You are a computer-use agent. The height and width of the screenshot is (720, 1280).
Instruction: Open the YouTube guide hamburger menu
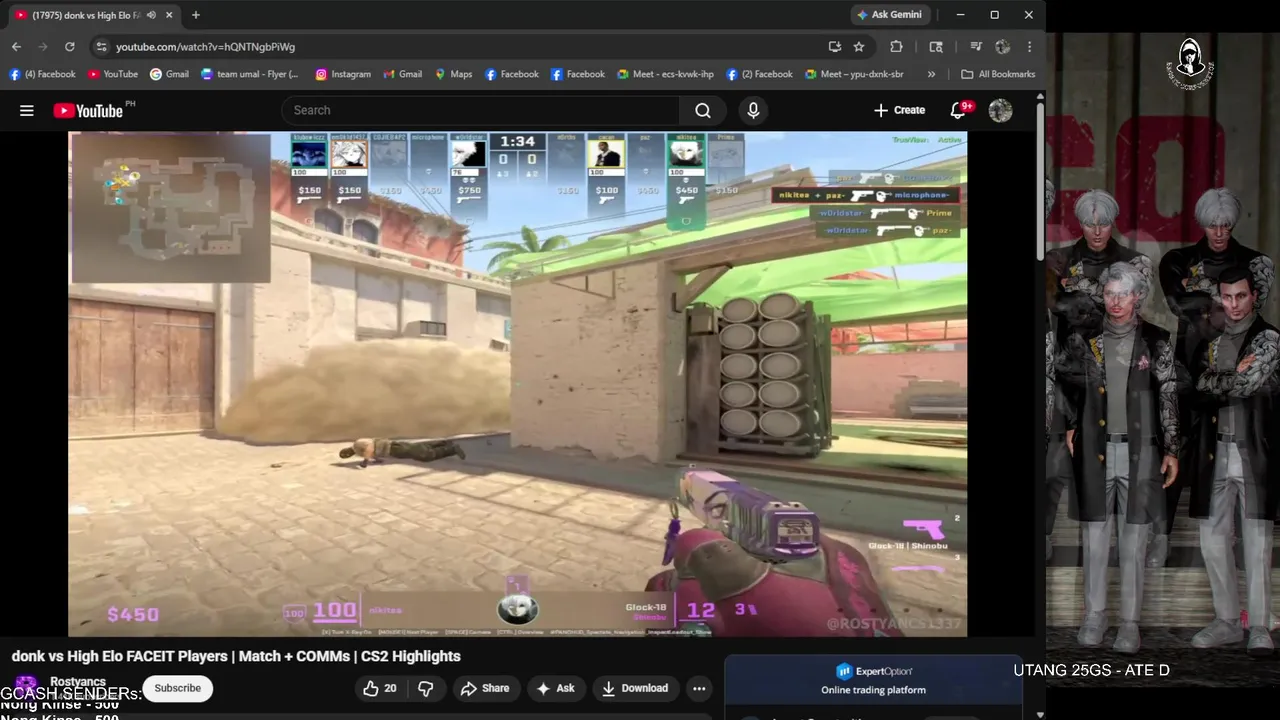tap(27, 111)
